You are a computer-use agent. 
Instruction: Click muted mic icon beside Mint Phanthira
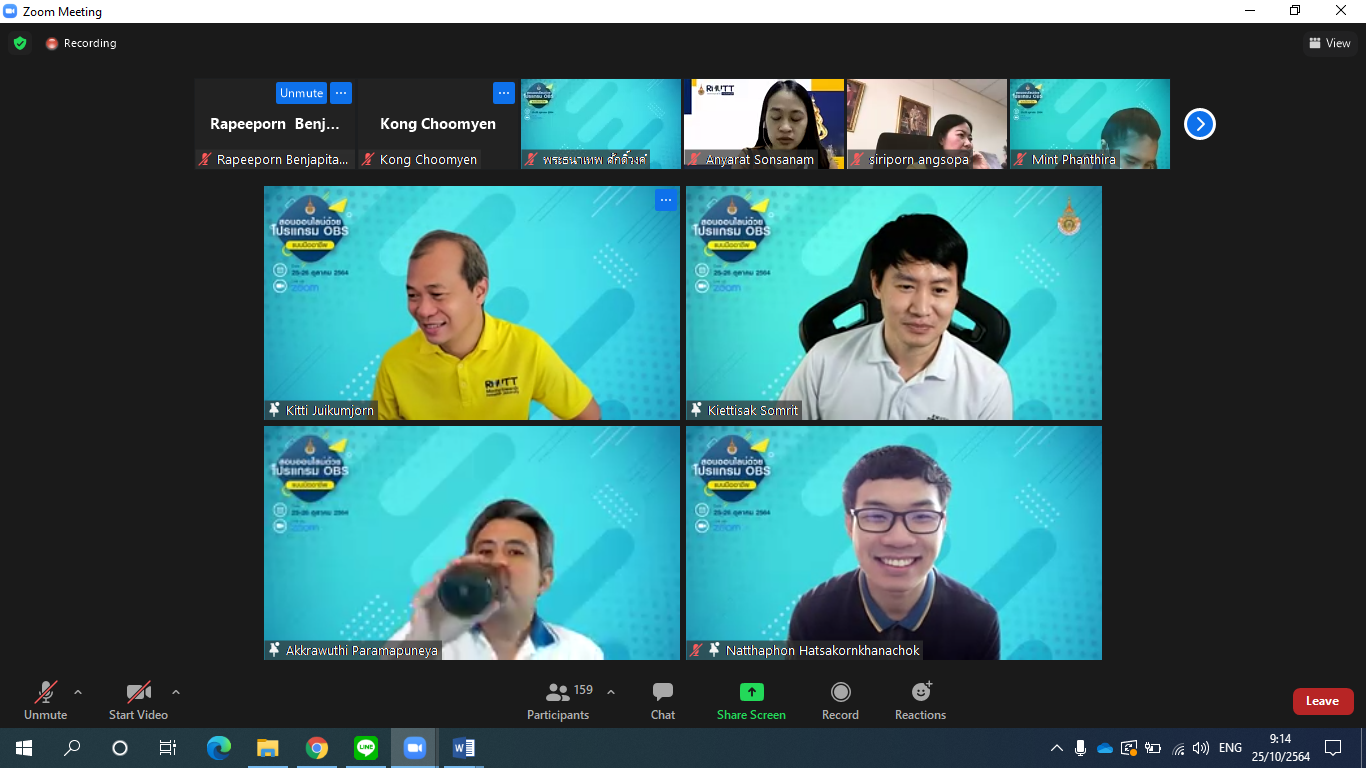pos(1020,160)
